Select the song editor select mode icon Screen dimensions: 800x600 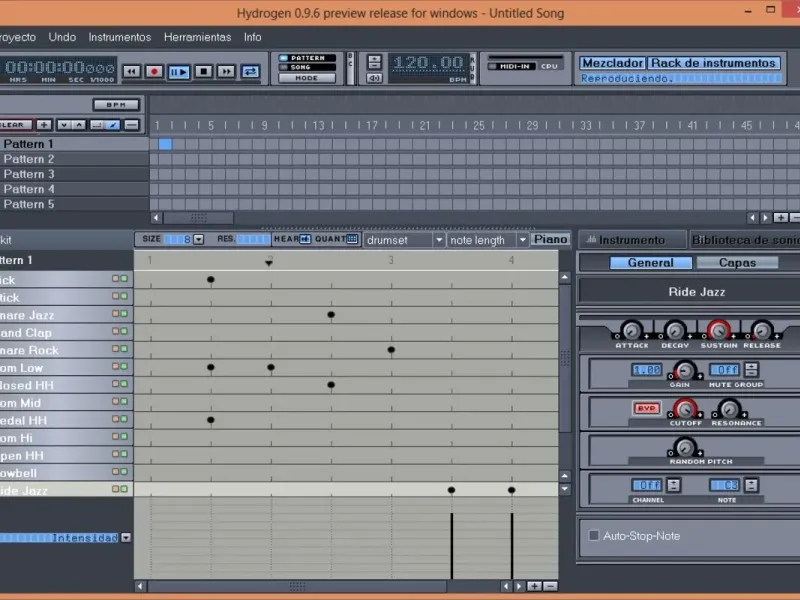tap(96, 124)
